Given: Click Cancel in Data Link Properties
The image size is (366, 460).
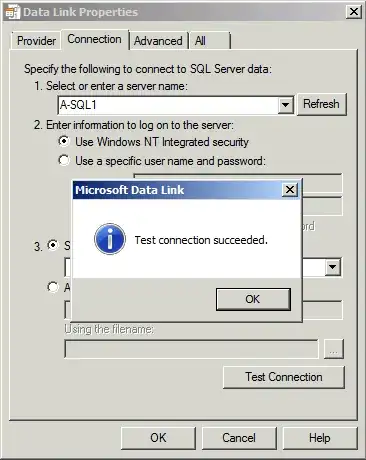Looking at the screenshot, I should pyautogui.click(x=239, y=438).
